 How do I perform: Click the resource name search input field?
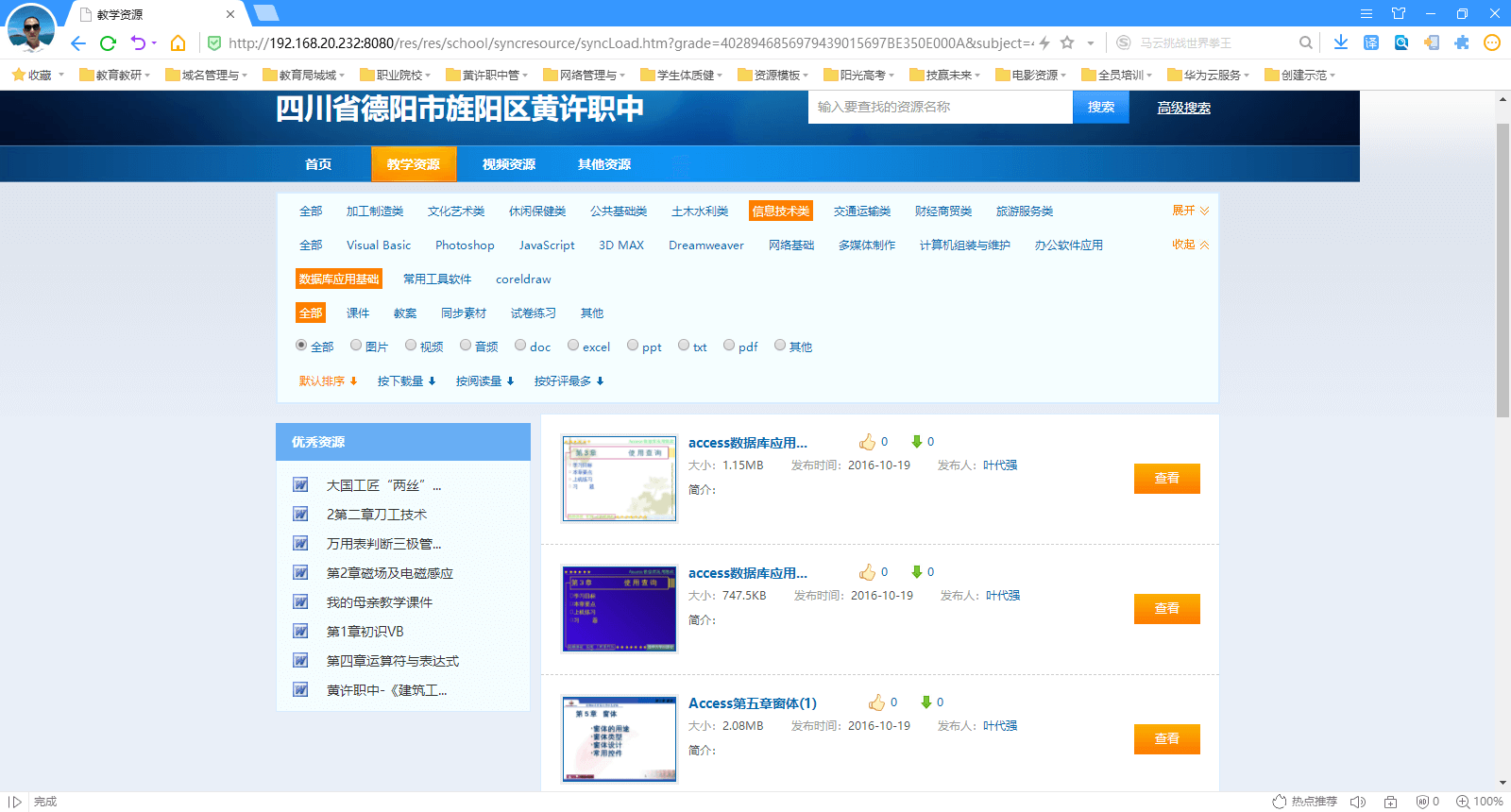(940, 108)
